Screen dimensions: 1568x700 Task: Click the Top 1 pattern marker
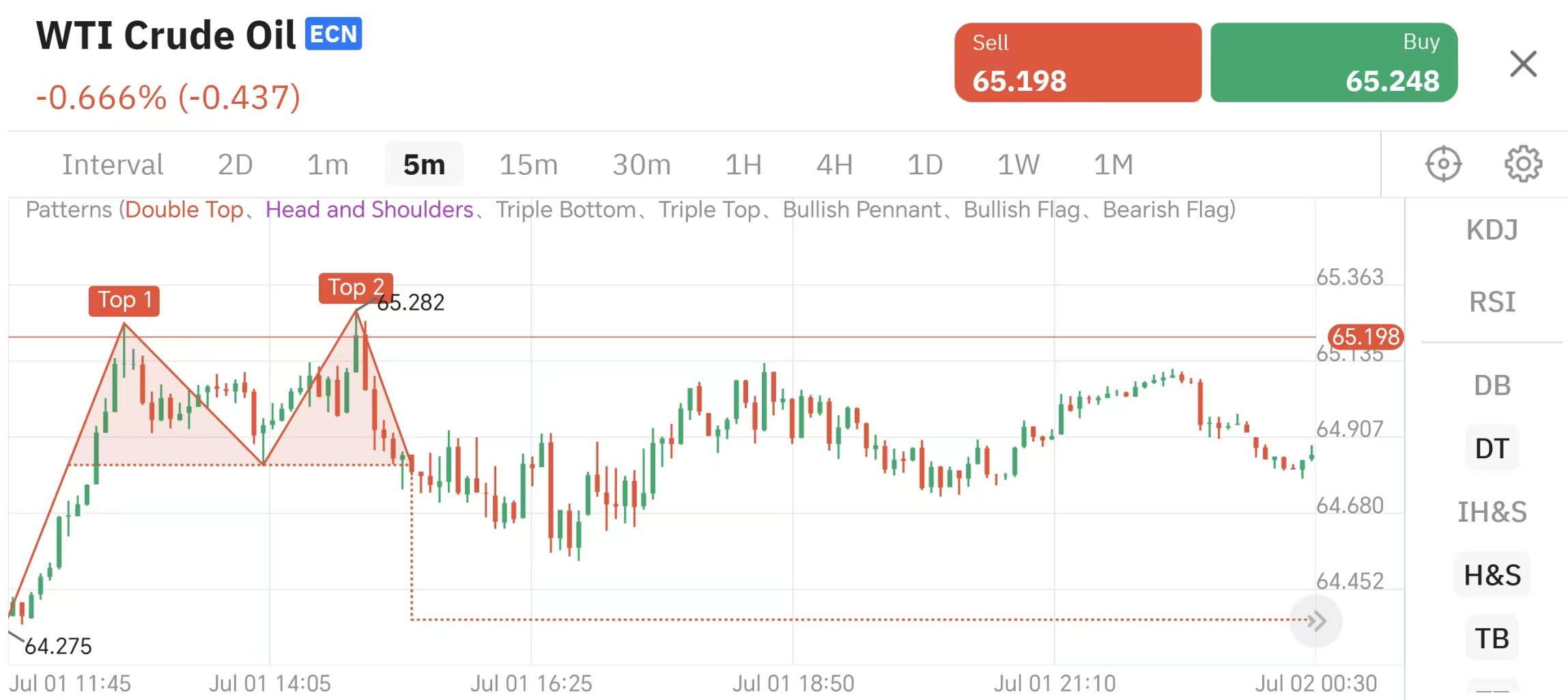coord(124,300)
